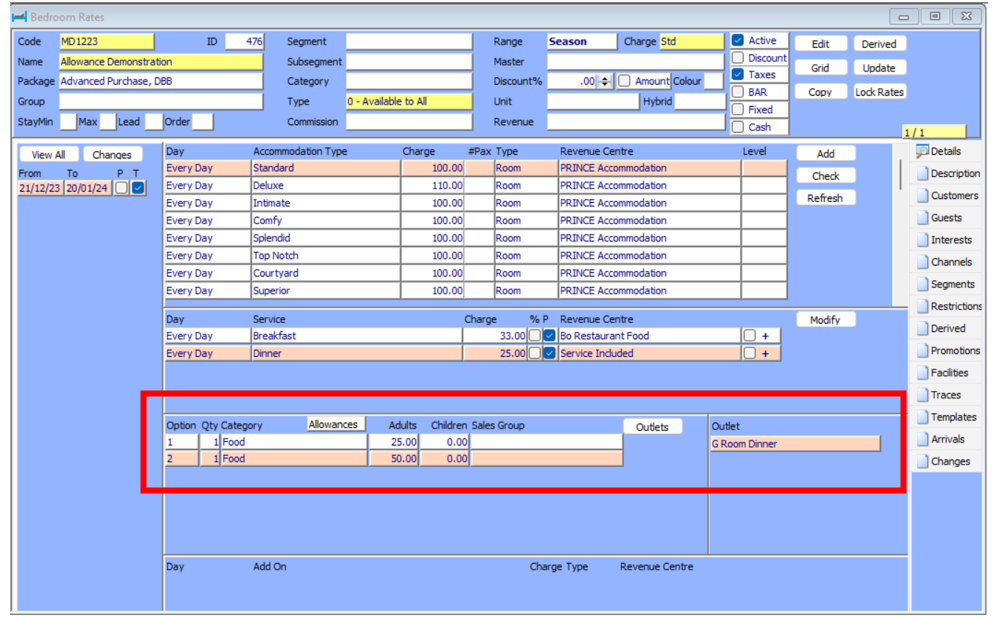Viewport: 997px width, 617px height.
Task: Open the Facilities sidebar item
Action: coord(942,373)
